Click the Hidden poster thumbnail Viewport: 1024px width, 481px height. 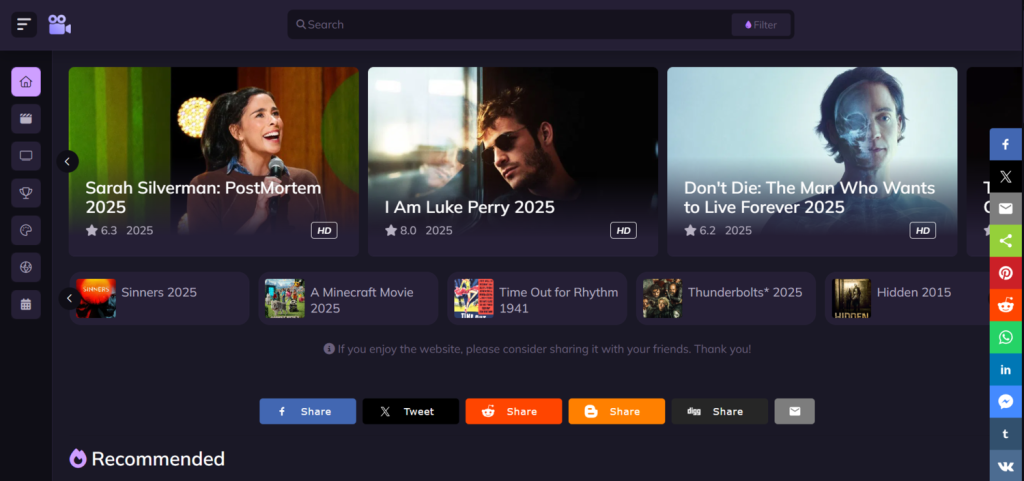pyautogui.click(x=851, y=298)
